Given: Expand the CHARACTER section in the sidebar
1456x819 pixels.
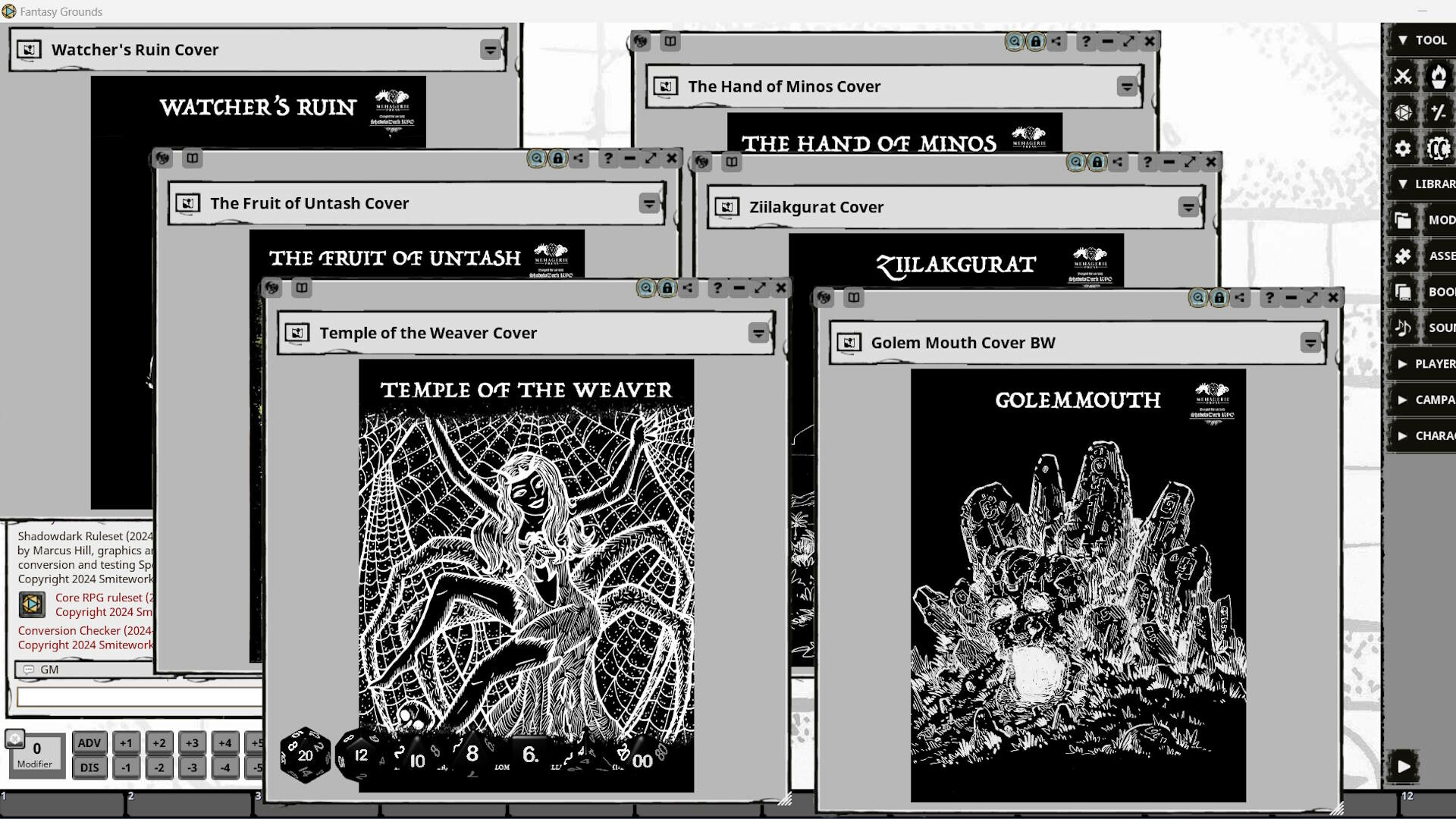Looking at the screenshot, I should click(x=1404, y=436).
